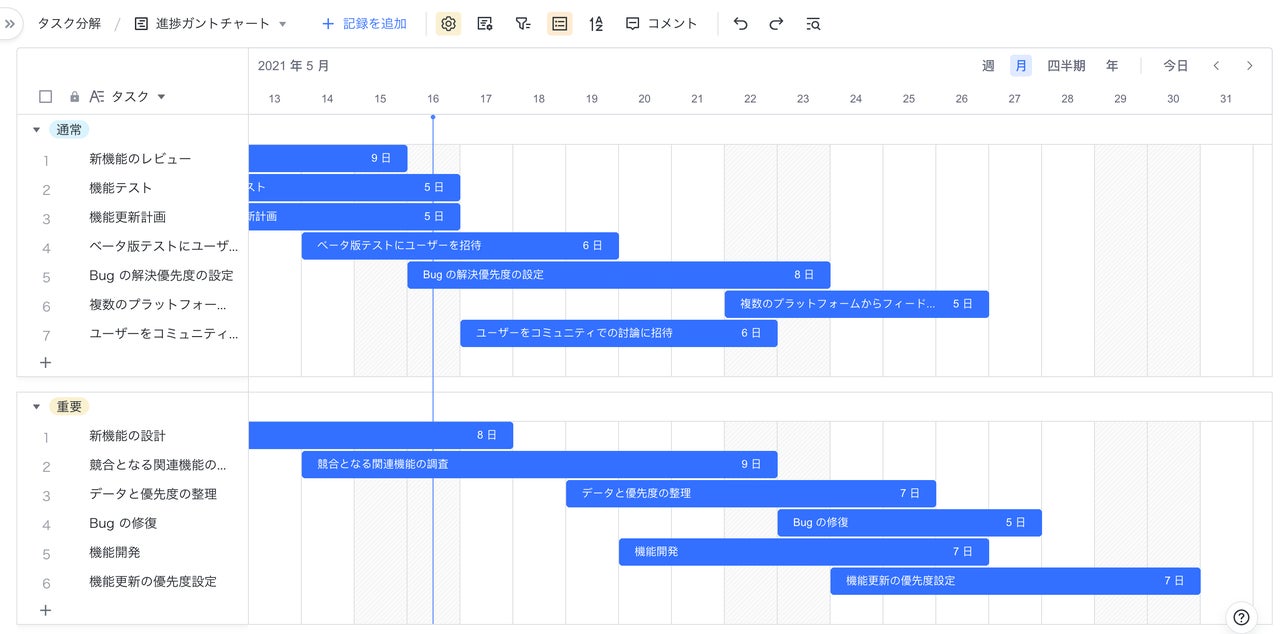Select ベータ版テストにユーザーを招待 Gantt bar
This screenshot has width=1280, height=634.
(x=460, y=245)
